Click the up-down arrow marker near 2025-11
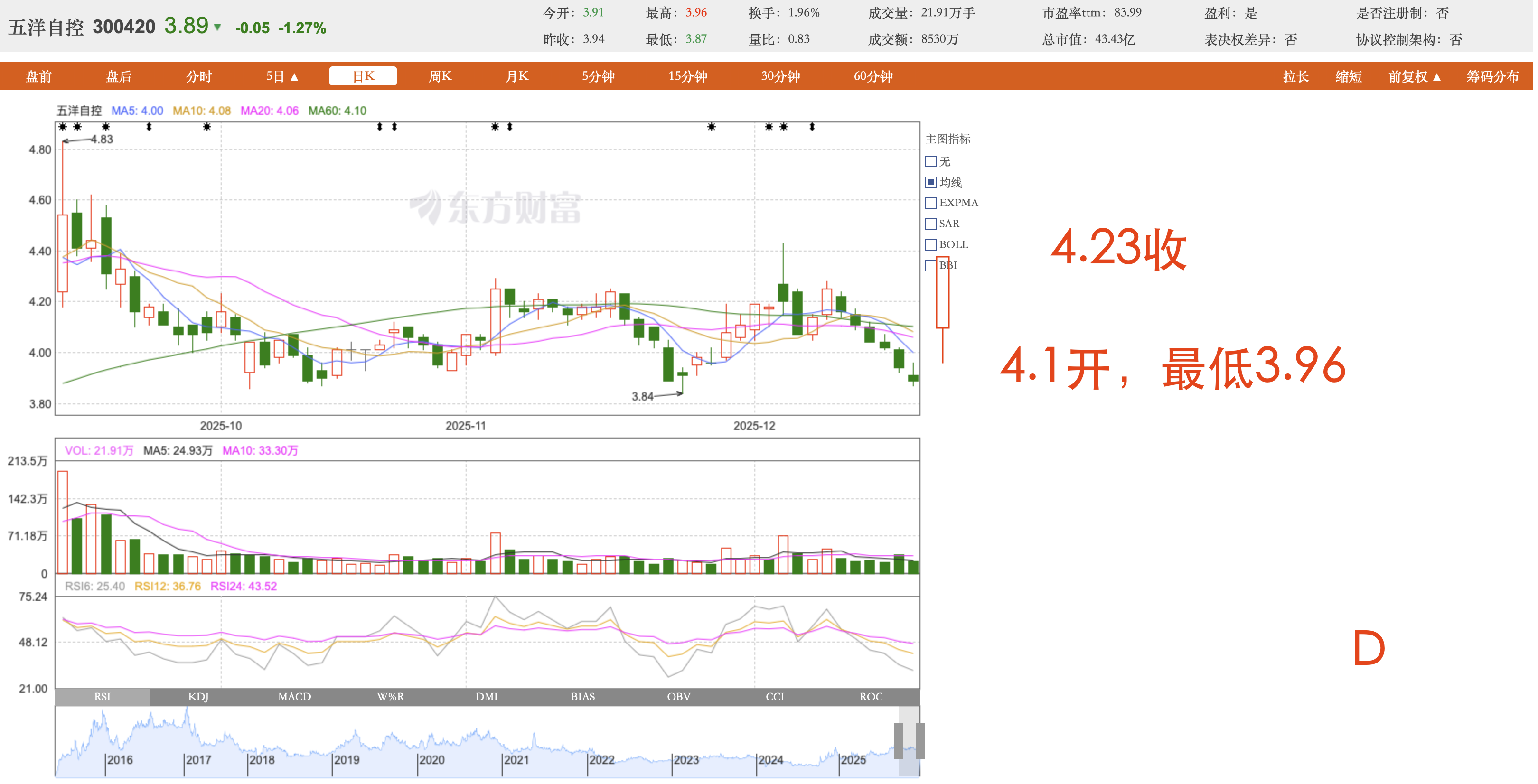Image resolution: width=1538 pixels, height=784 pixels. (509, 127)
